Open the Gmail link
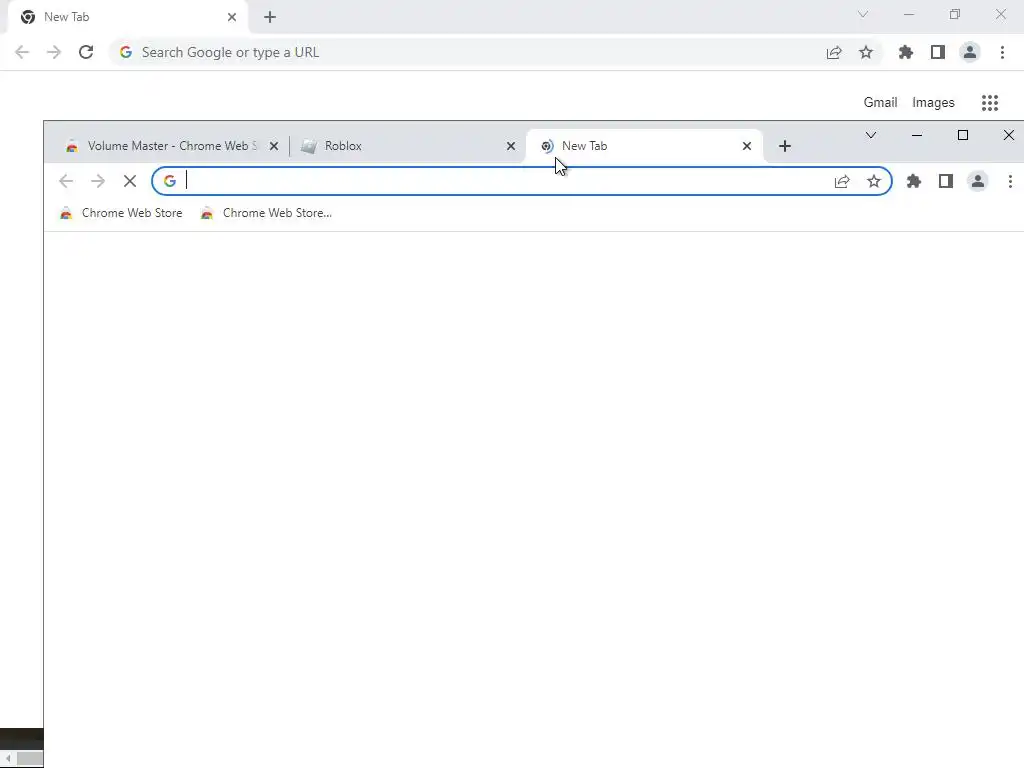 click(x=880, y=103)
